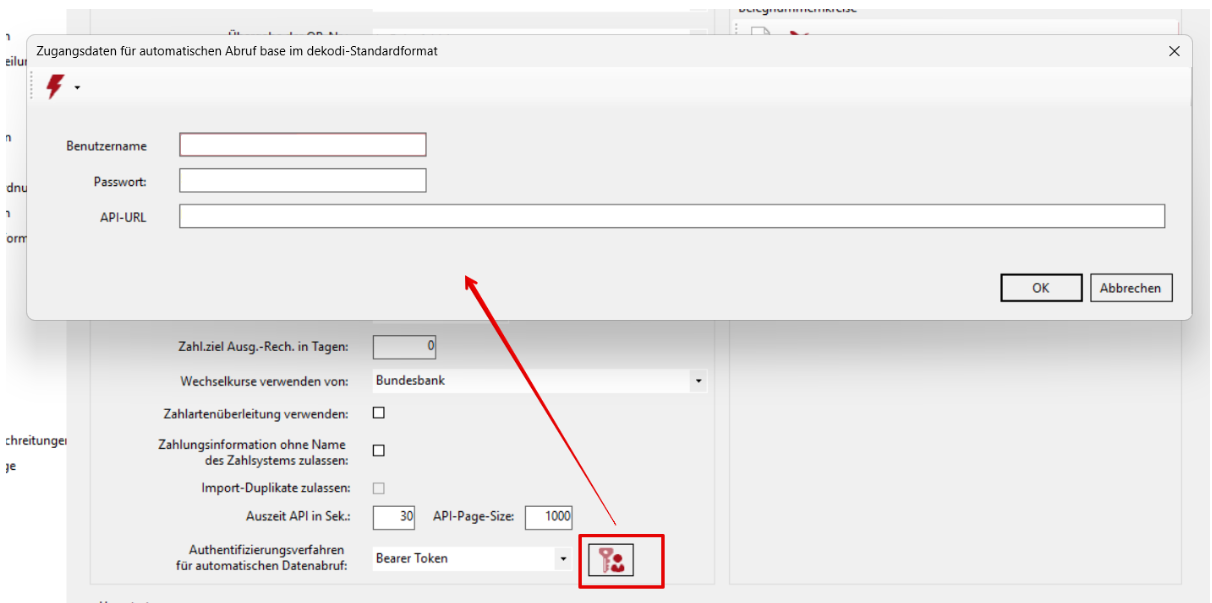Viewport: 1212px width, 603px height.
Task: Click the Abbrechen button
Action: point(1130,288)
